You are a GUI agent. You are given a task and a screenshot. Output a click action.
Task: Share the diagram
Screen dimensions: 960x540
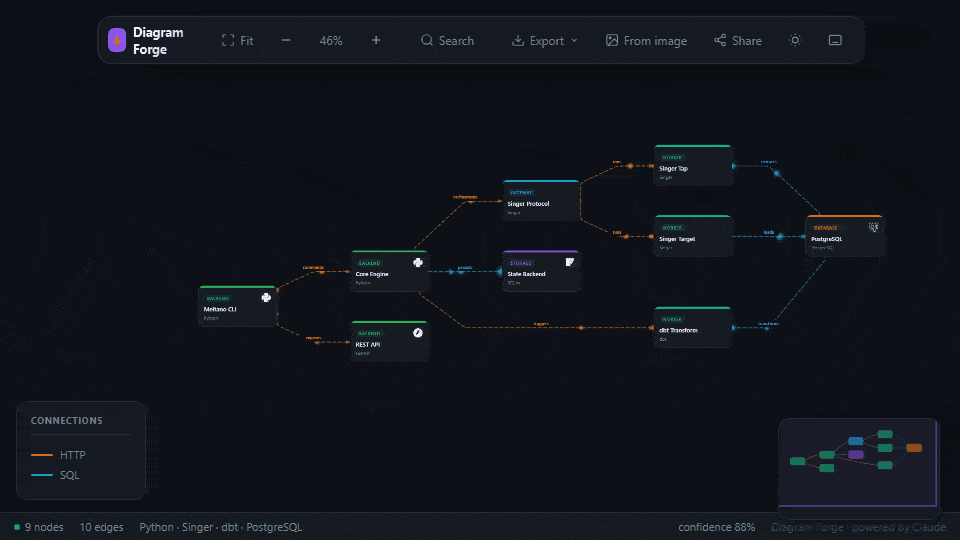(738, 40)
